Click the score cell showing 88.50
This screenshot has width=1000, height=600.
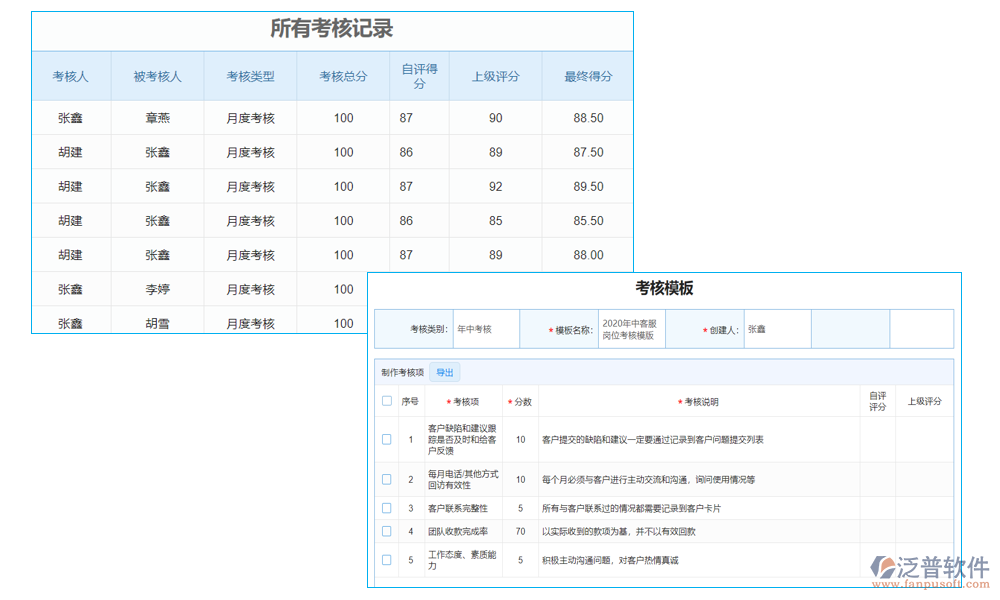(x=587, y=117)
